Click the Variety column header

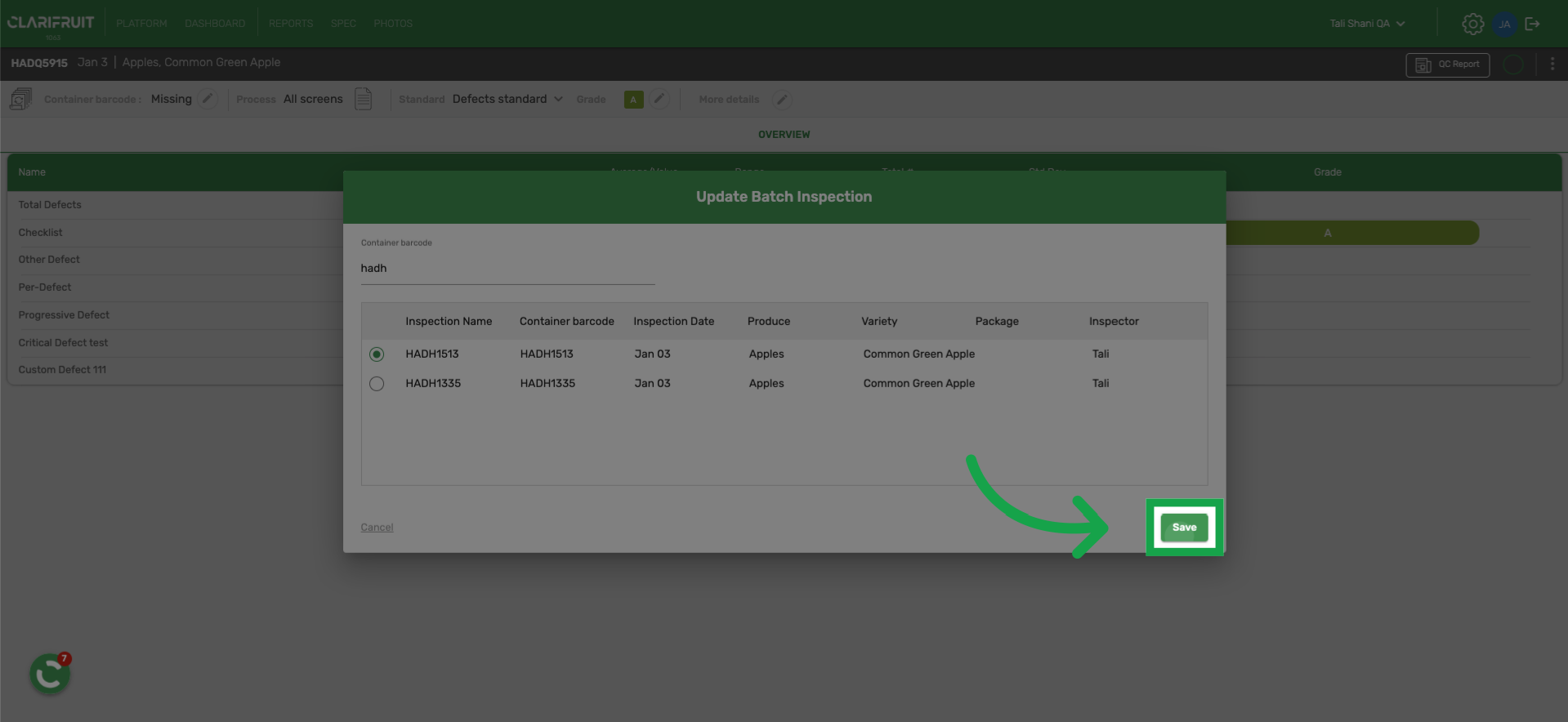[879, 322]
